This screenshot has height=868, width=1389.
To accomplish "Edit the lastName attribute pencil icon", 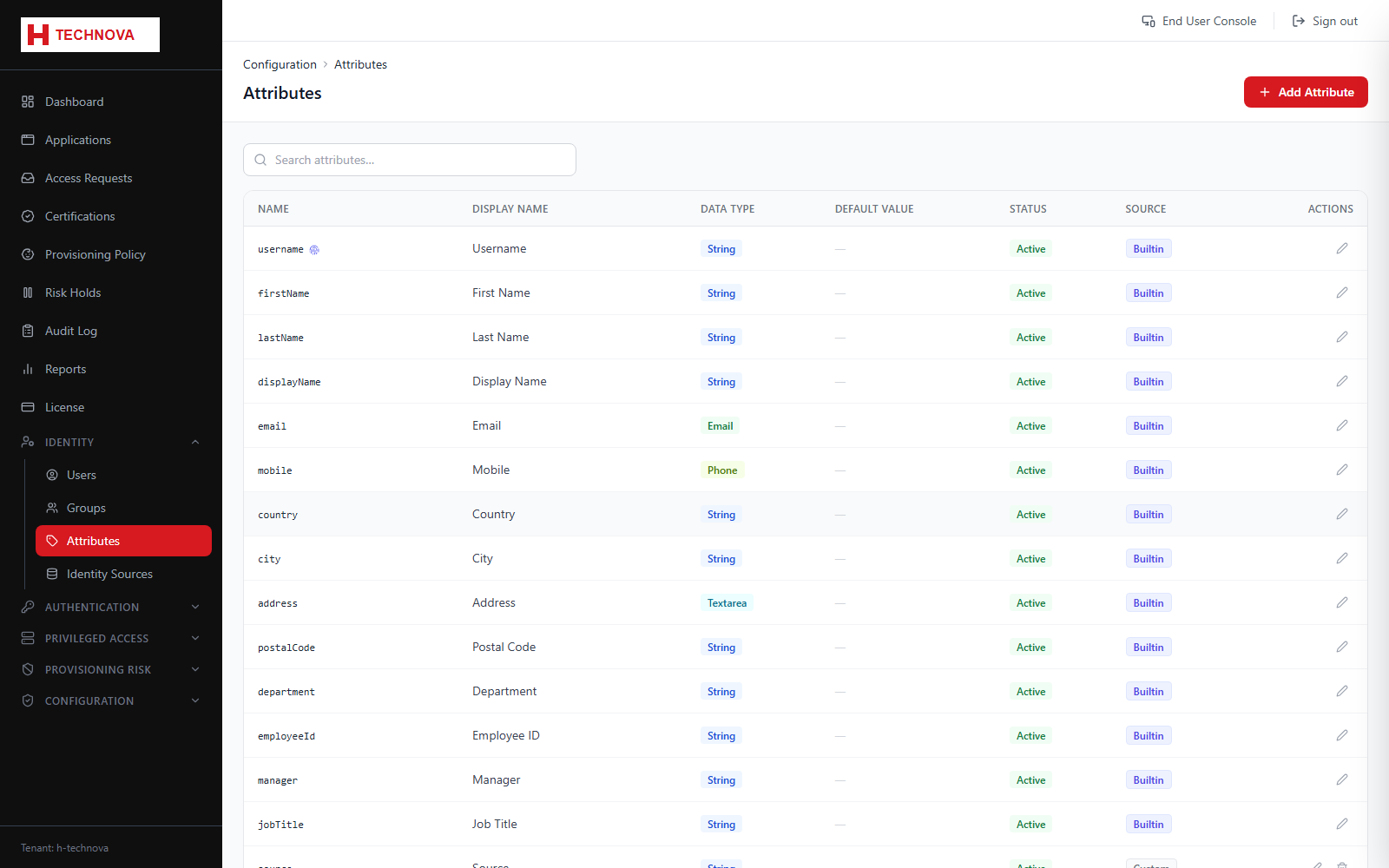I will (1342, 337).
